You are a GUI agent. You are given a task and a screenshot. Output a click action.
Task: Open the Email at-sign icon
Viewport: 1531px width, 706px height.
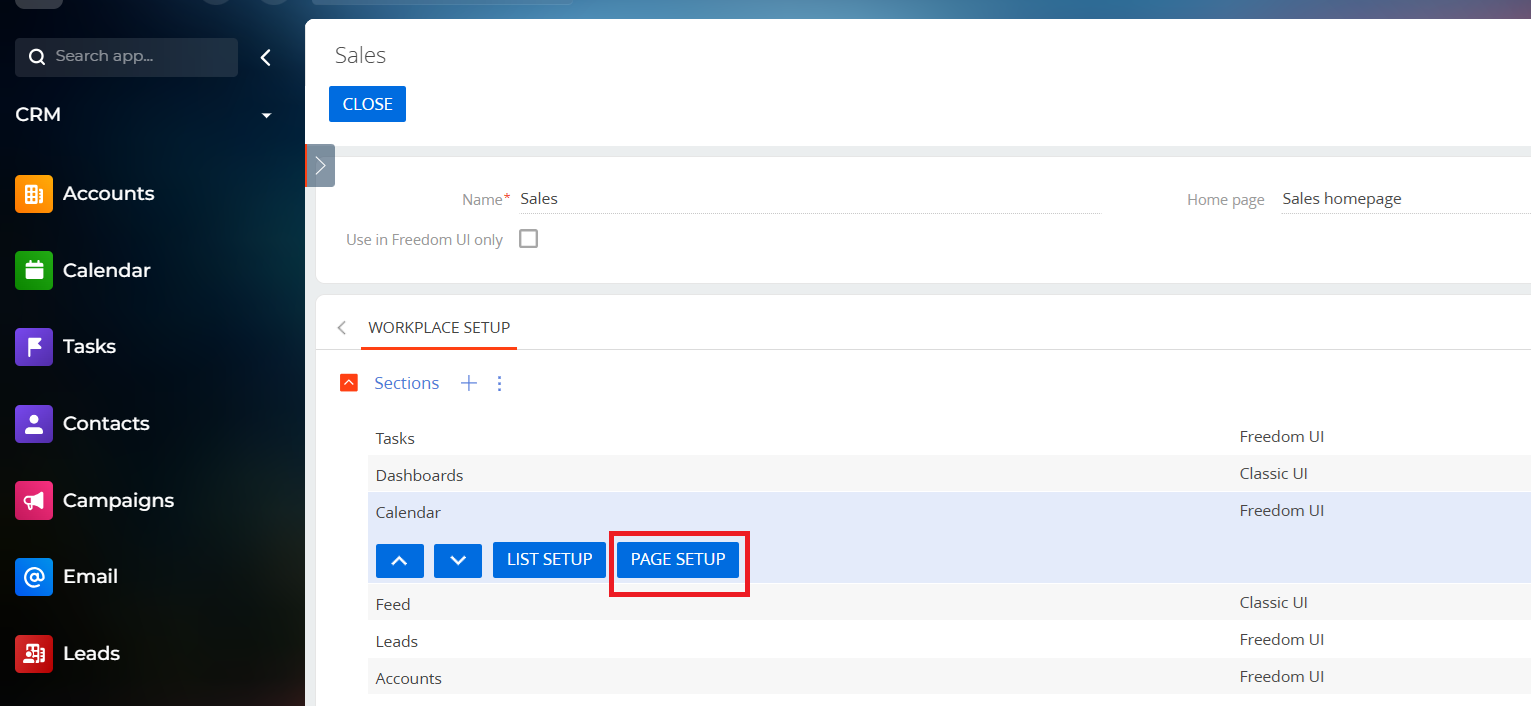34,577
